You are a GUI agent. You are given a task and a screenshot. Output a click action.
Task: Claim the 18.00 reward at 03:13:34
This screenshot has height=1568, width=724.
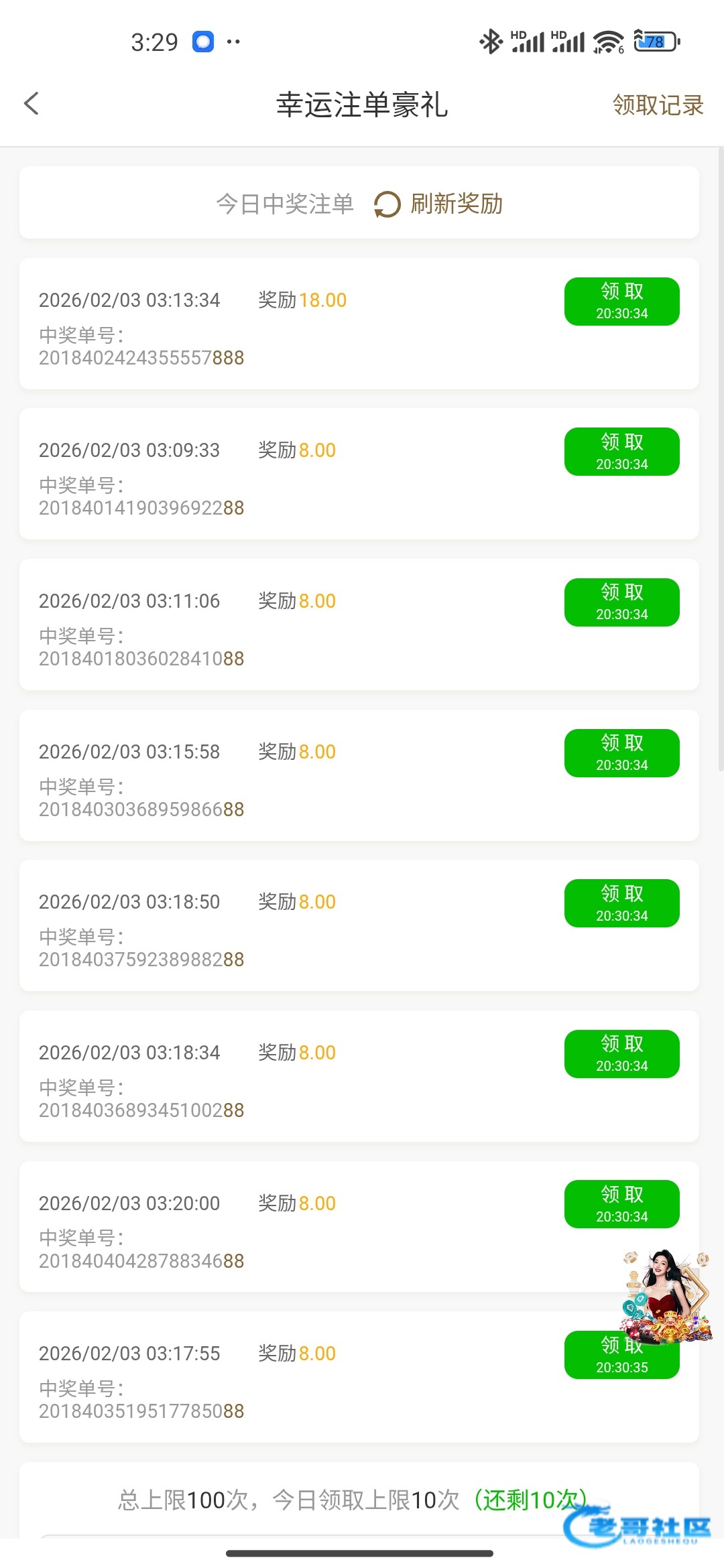pyautogui.click(x=621, y=302)
